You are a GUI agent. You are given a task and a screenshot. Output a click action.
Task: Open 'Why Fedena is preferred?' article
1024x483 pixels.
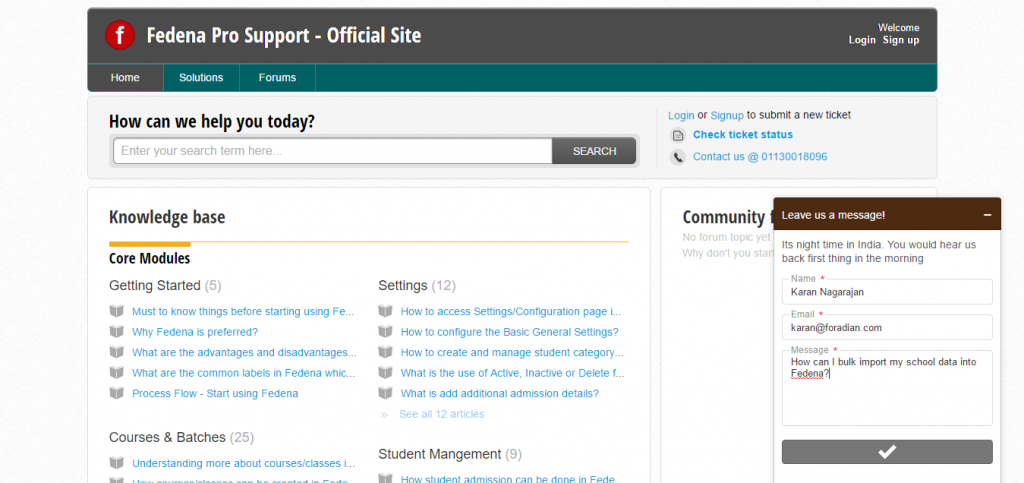[x=195, y=332]
